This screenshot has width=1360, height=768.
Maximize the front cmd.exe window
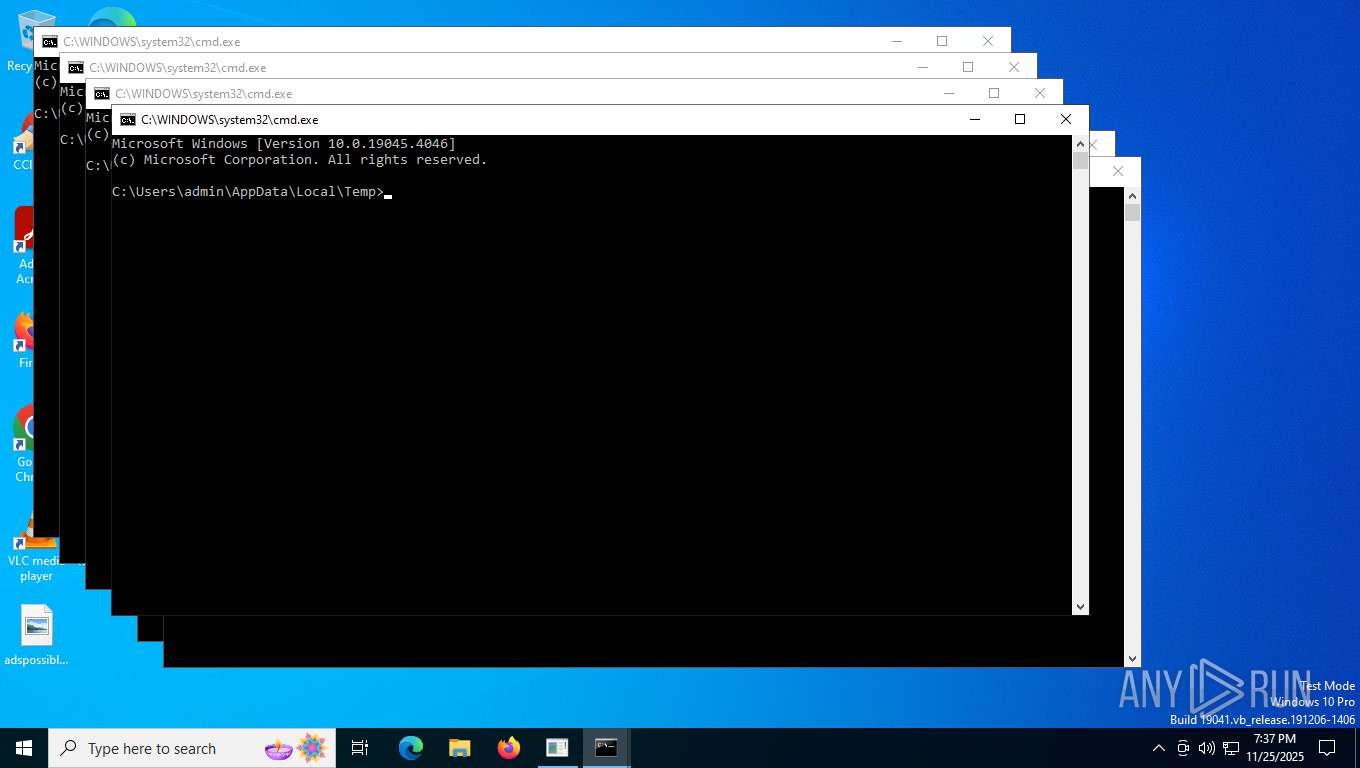tap(1020, 120)
